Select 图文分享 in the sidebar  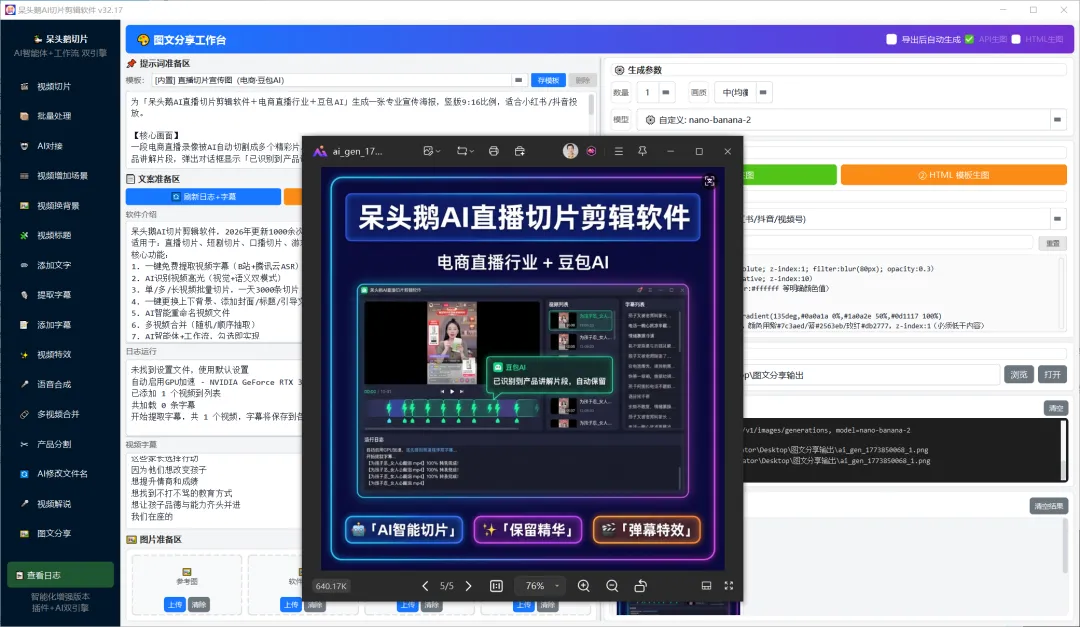click(x=54, y=533)
